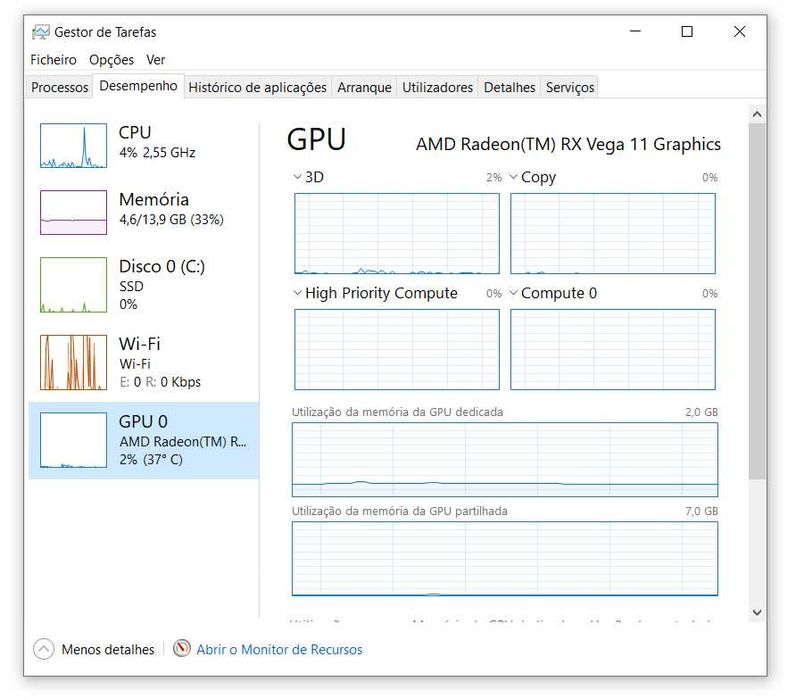Switch to the Arranque tab
This screenshot has height=700, width=804.
tap(364, 87)
